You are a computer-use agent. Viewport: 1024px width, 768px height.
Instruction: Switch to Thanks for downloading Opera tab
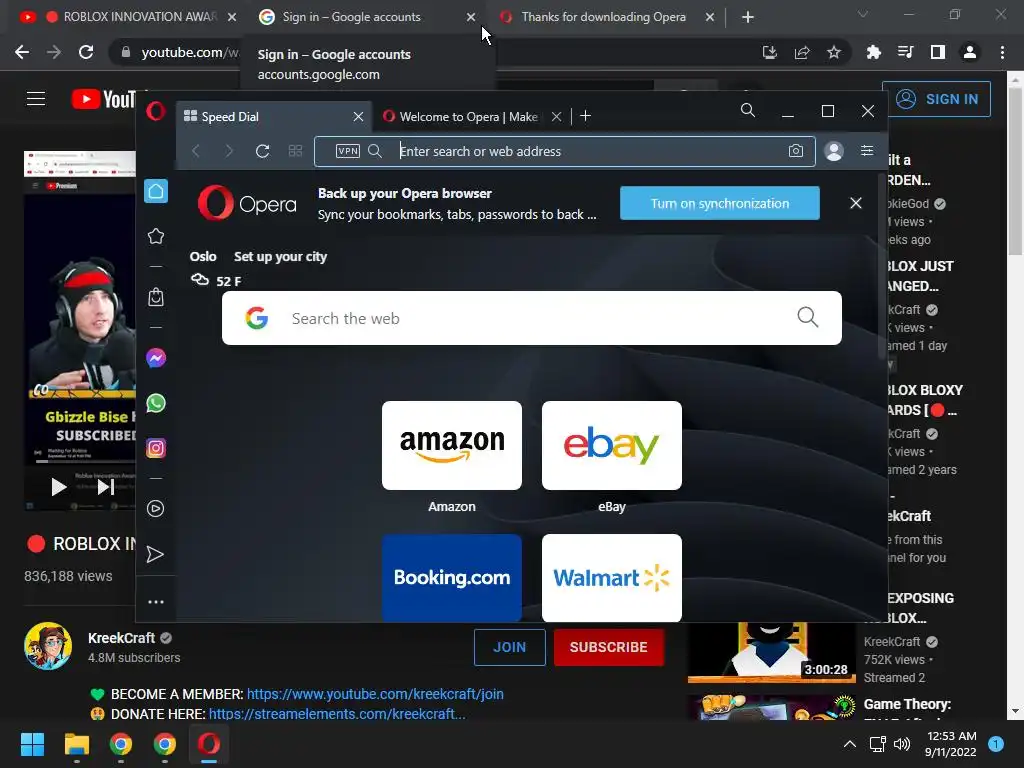604,17
